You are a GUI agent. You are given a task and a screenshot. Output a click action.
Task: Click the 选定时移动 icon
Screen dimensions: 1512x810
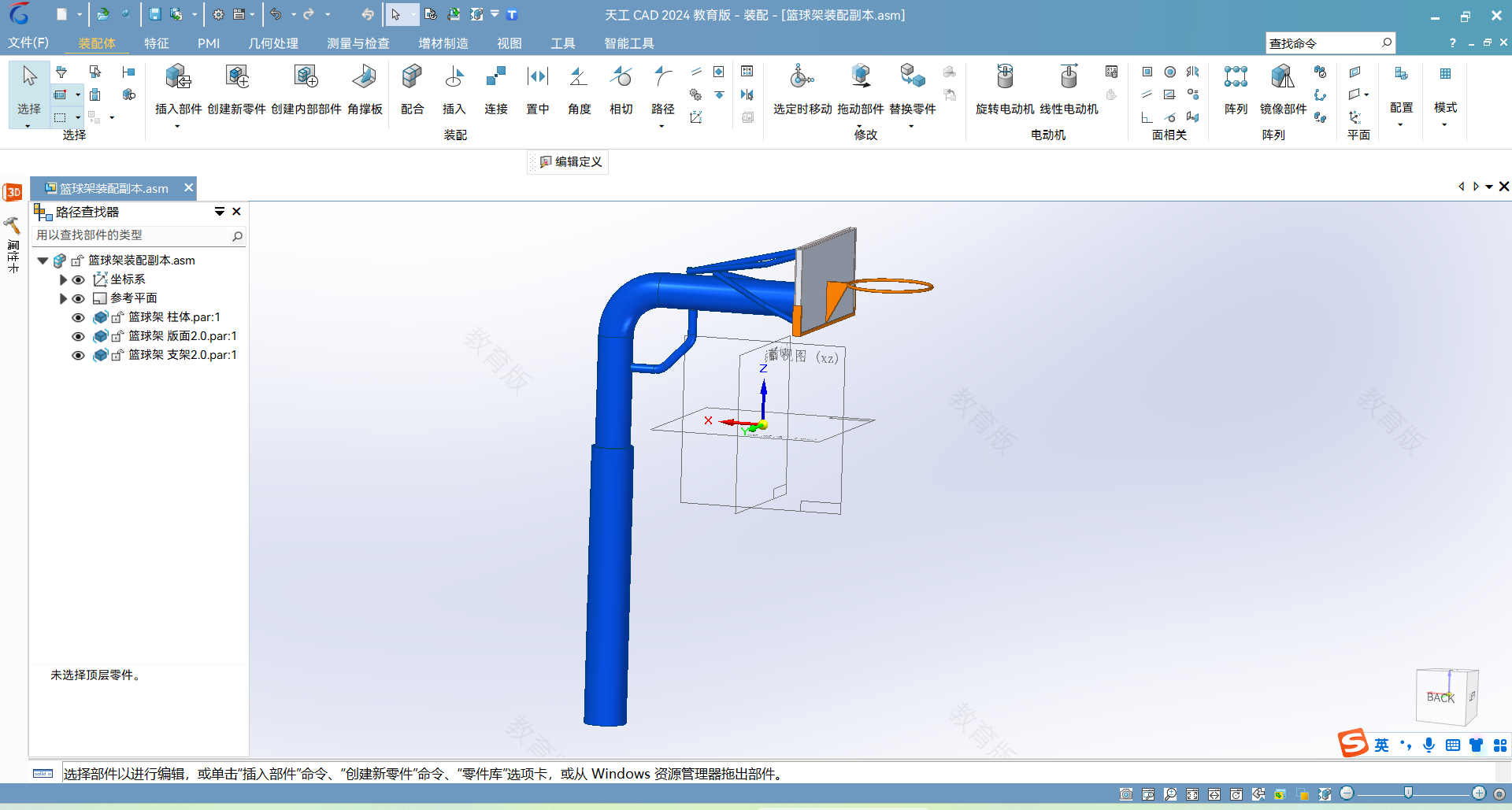pos(802,77)
